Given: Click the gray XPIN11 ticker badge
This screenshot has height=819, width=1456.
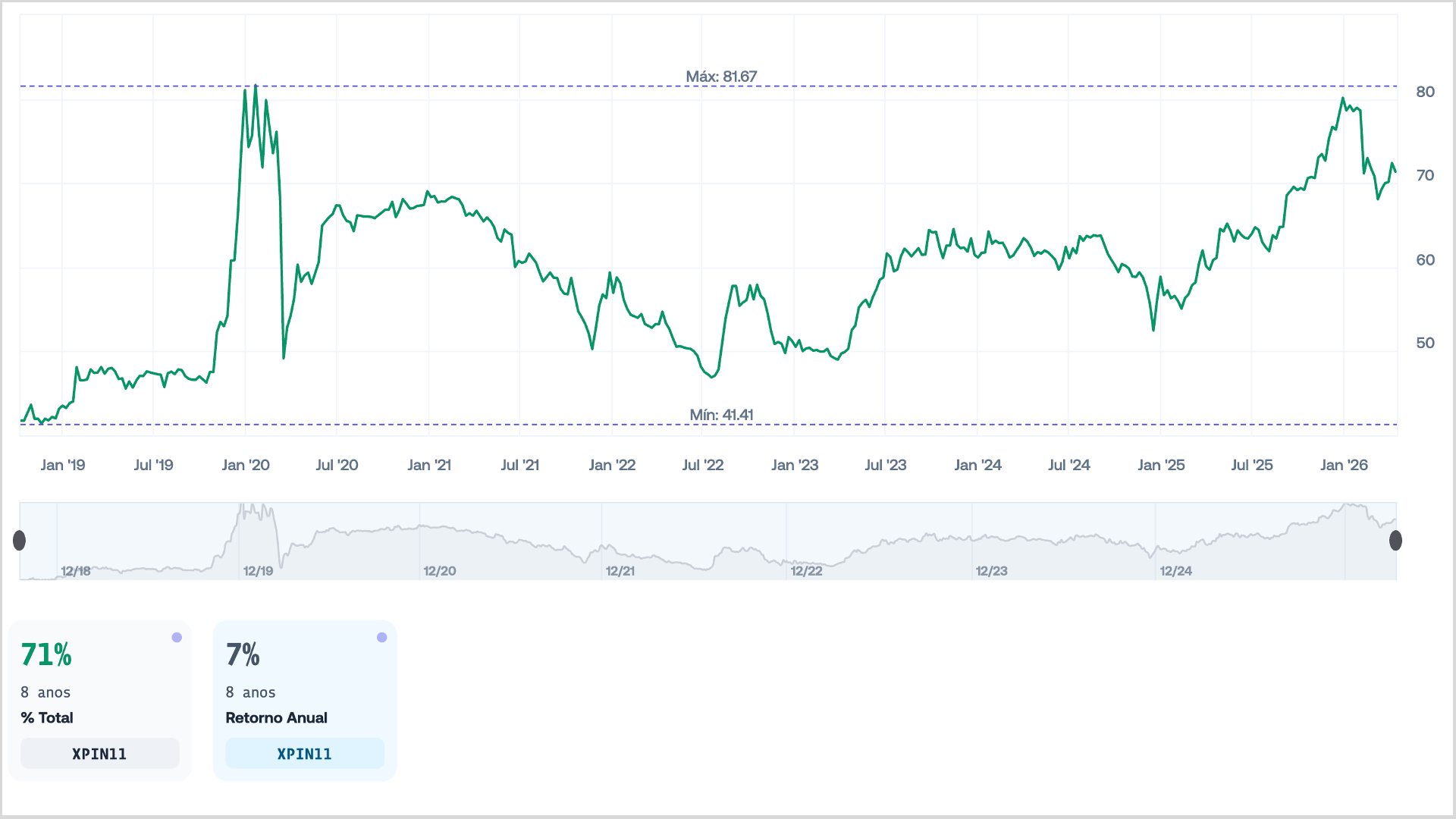Looking at the screenshot, I should click(x=99, y=754).
